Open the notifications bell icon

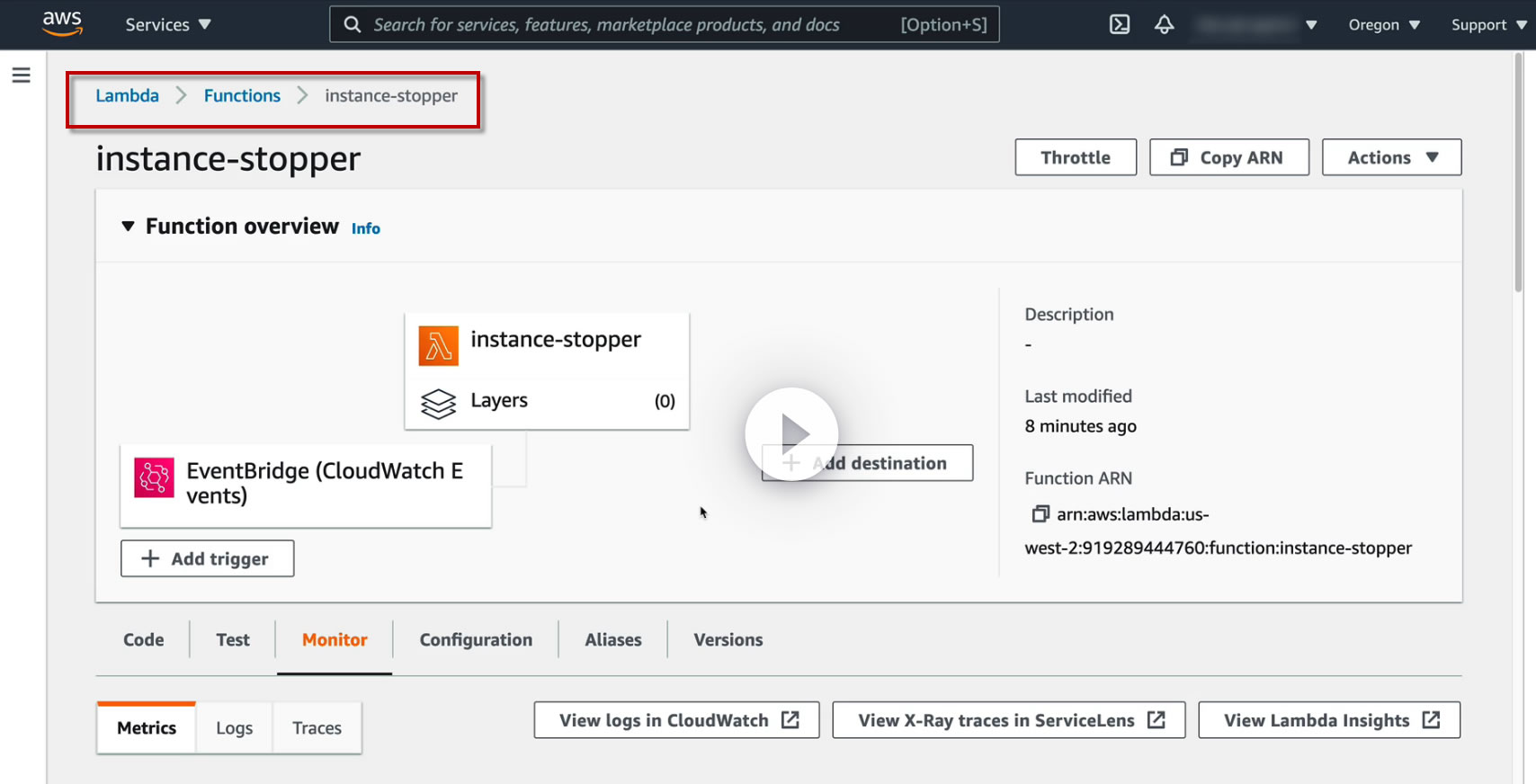tap(1165, 24)
